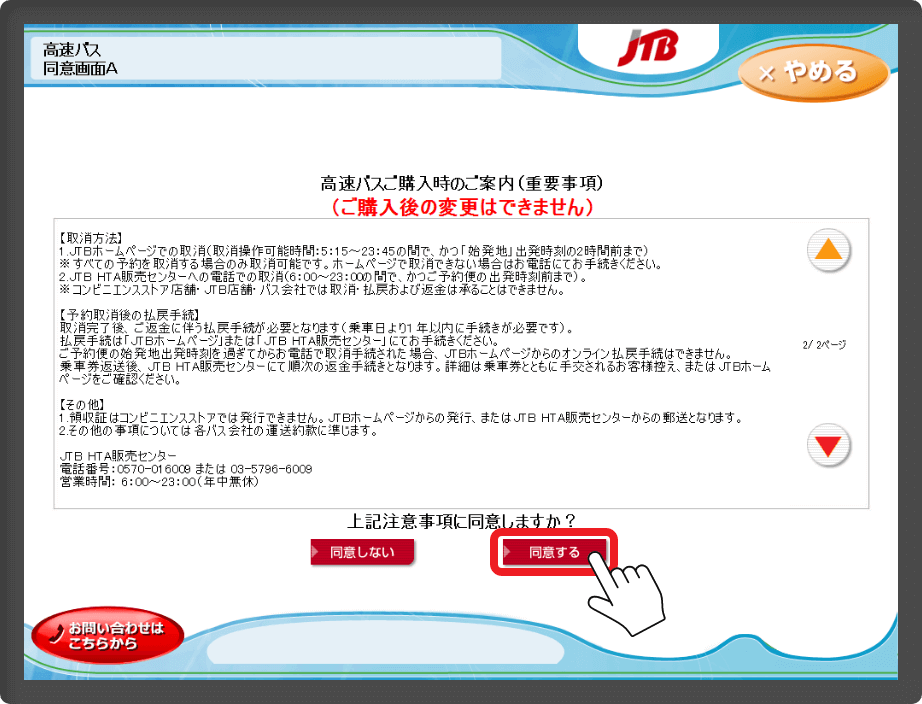Open お問い合わせはこちらから inquiry button
Viewport: 922px width, 704px height.
click(108, 636)
